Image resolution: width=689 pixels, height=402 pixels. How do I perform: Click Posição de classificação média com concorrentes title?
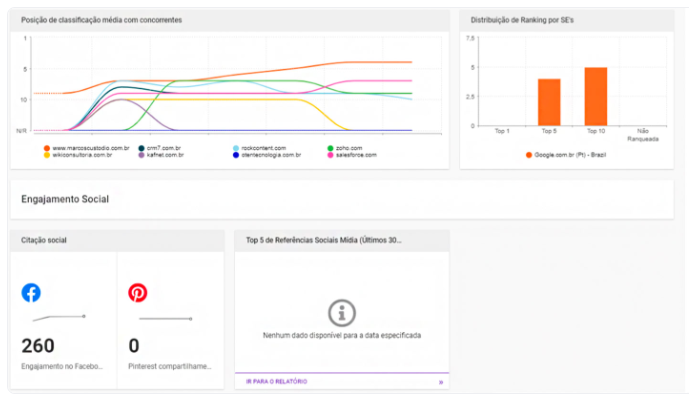click(x=102, y=20)
